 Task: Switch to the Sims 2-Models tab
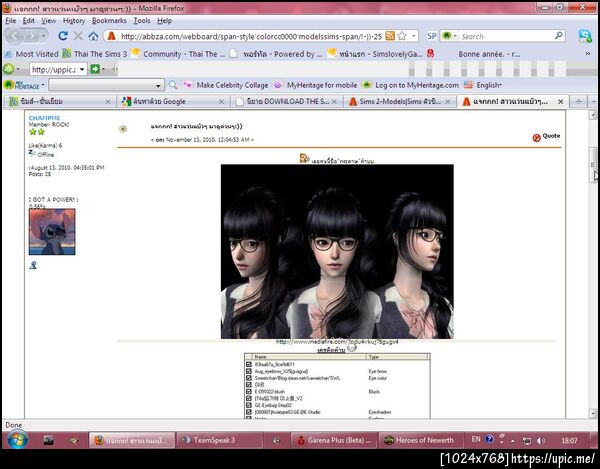tap(399, 101)
